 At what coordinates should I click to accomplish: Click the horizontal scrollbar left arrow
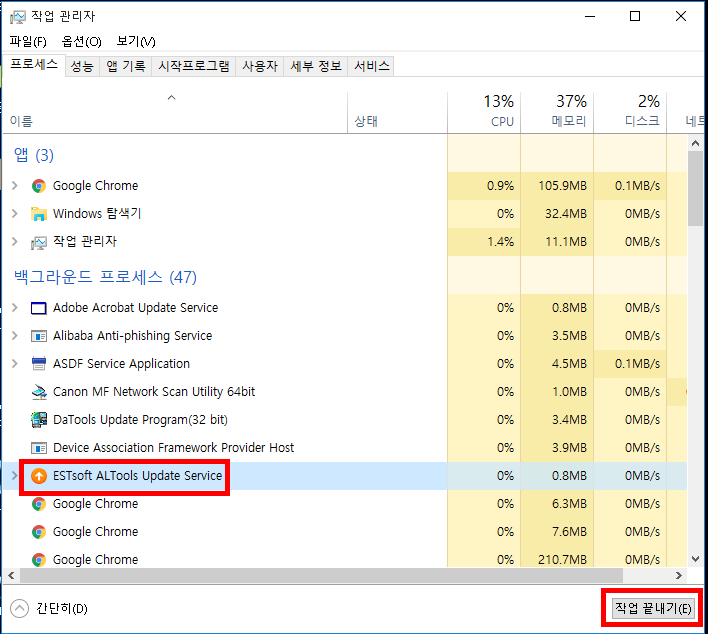click(x=11, y=575)
